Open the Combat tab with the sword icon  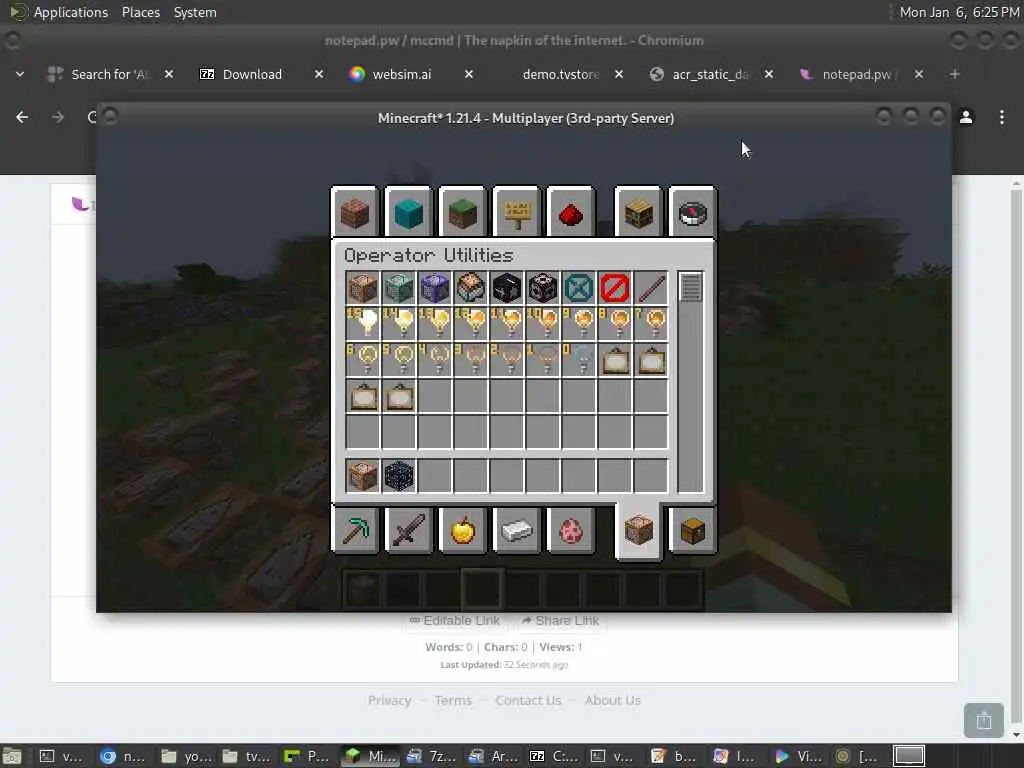click(x=409, y=530)
